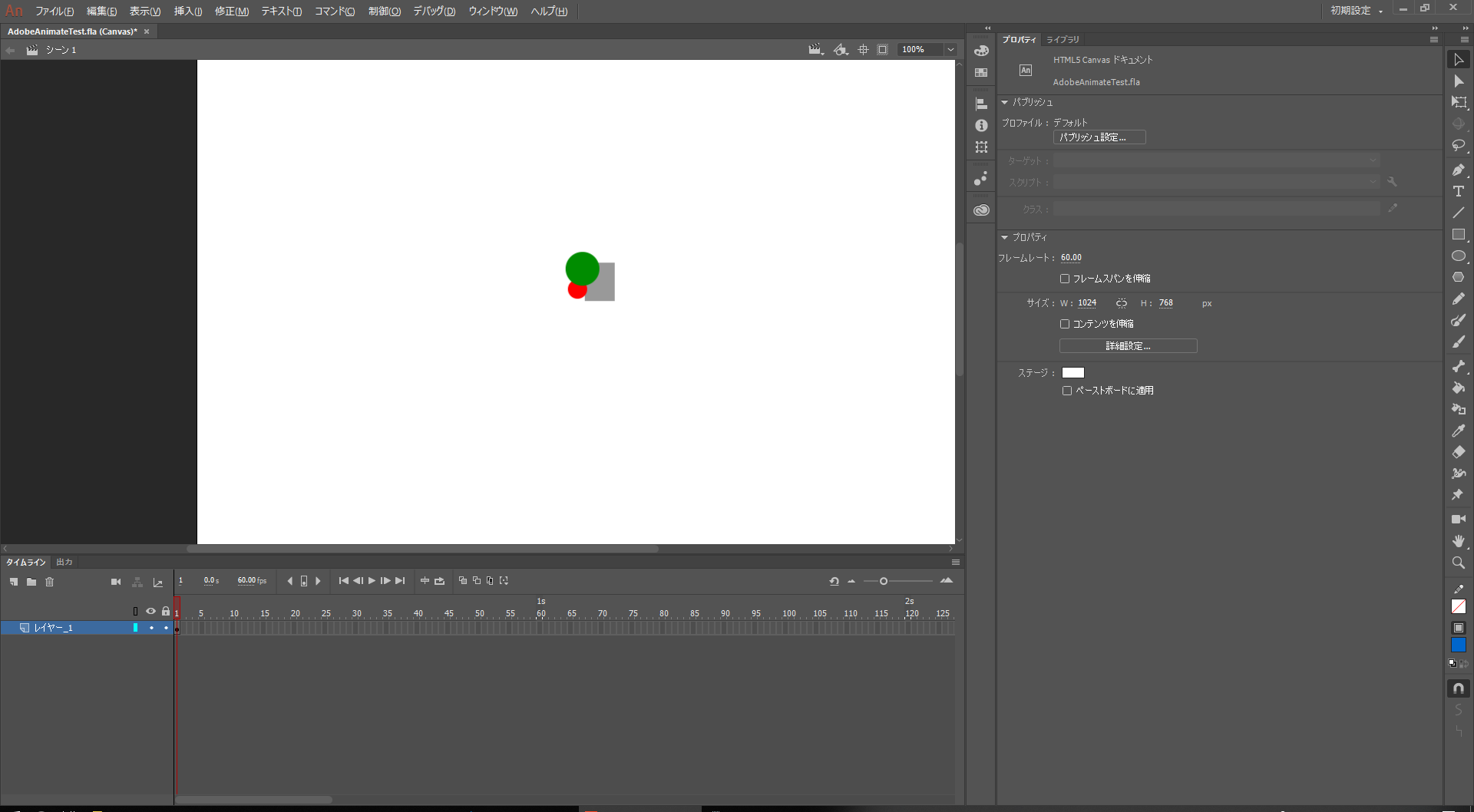Select the Text tool
Screen dimensions: 1474x812
[1459, 191]
